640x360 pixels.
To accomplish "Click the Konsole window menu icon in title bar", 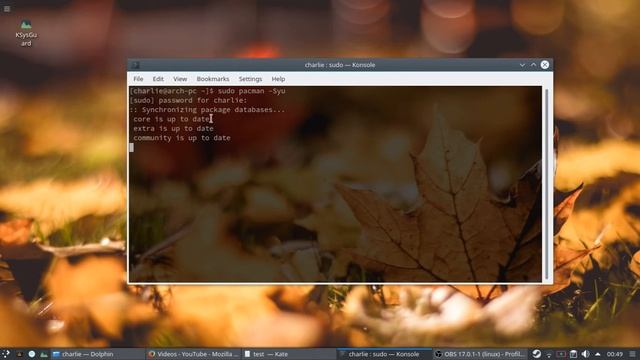I will [135, 65].
